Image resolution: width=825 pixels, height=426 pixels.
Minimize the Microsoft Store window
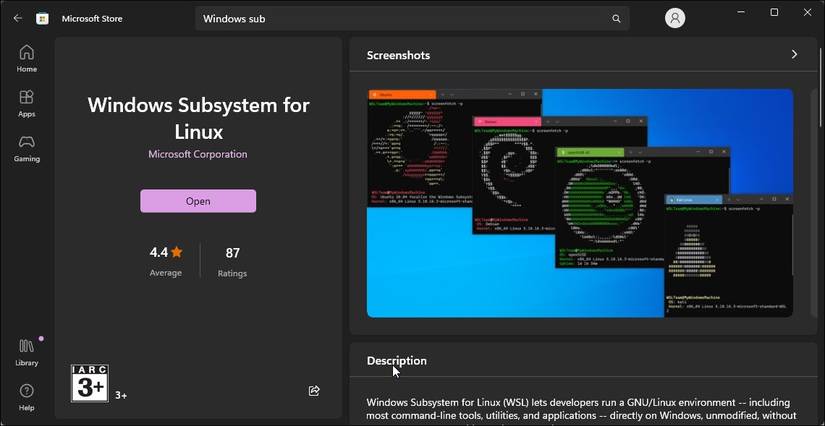coord(740,13)
